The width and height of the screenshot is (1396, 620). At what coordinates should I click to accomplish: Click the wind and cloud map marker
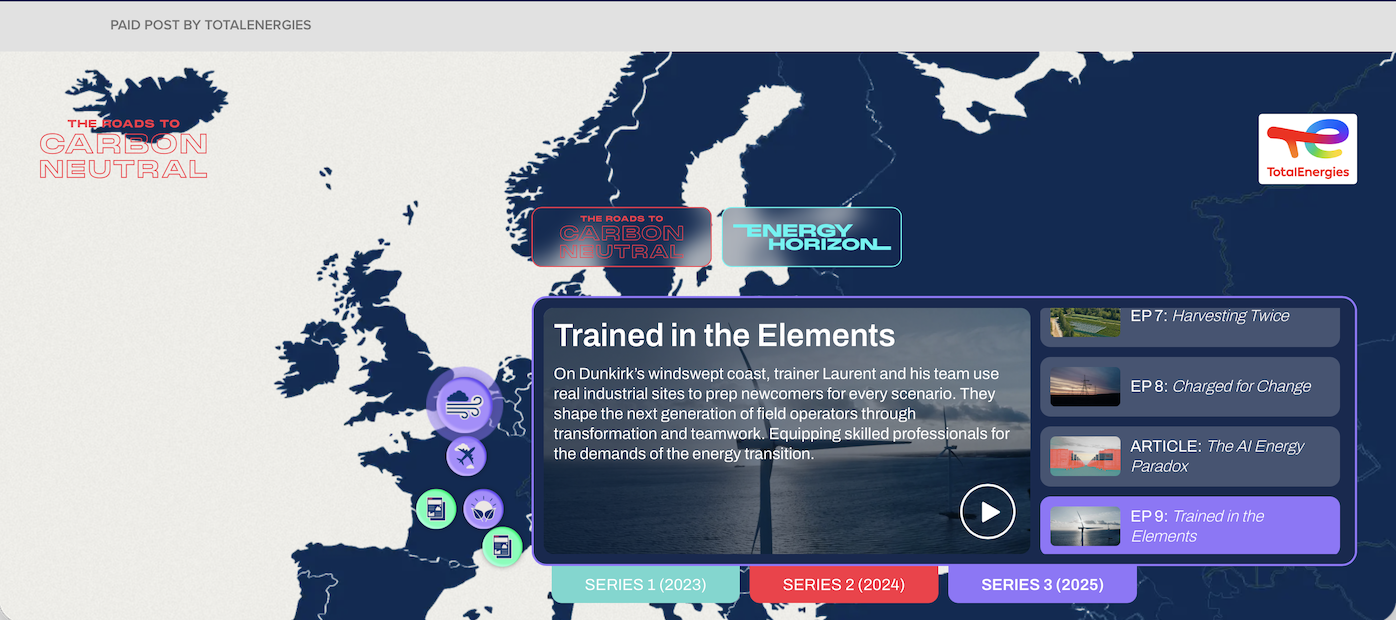pyautogui.click(x=464, y=405)
